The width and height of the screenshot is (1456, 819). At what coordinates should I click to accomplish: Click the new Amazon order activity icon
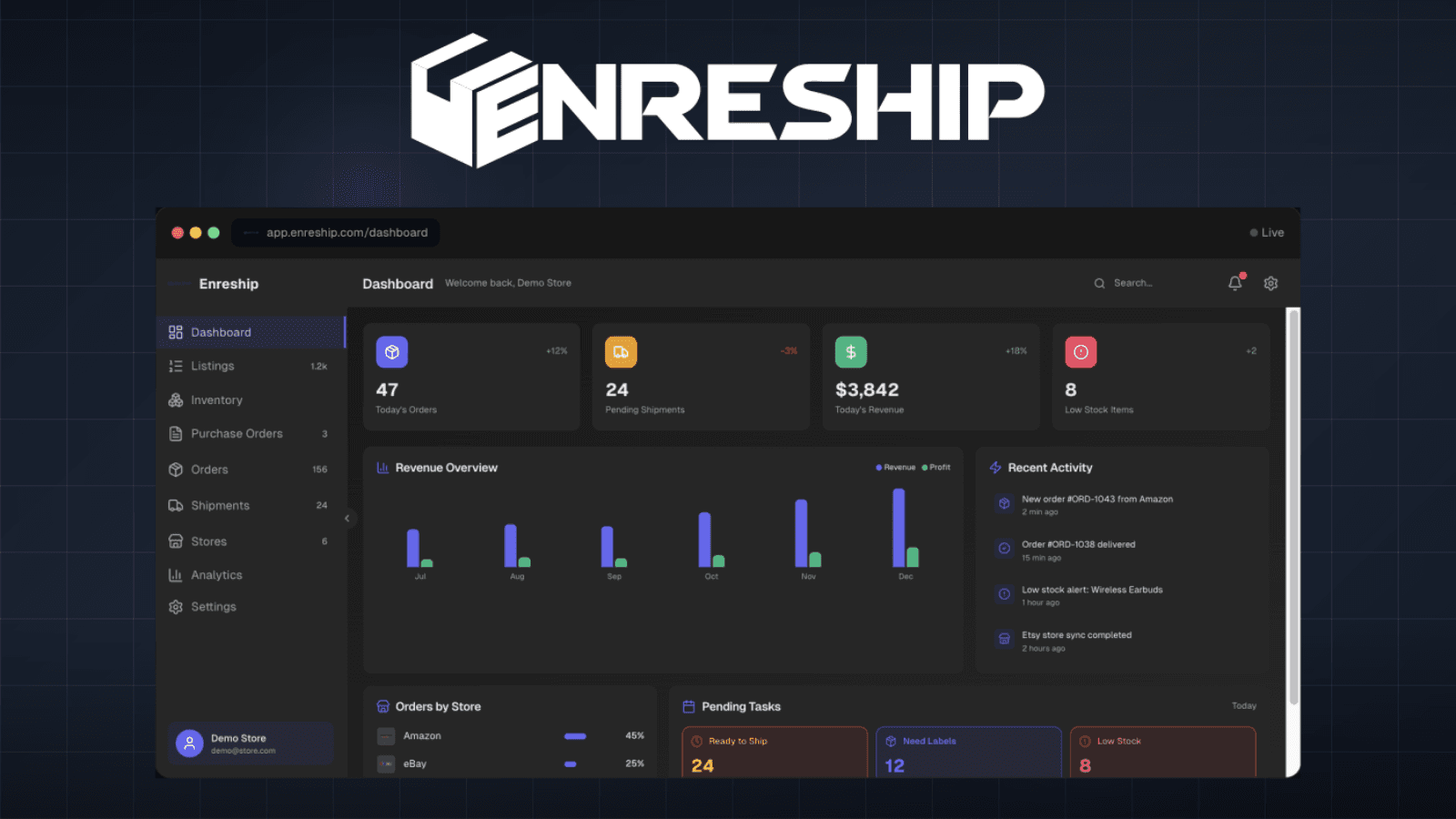coord(1004,503)
